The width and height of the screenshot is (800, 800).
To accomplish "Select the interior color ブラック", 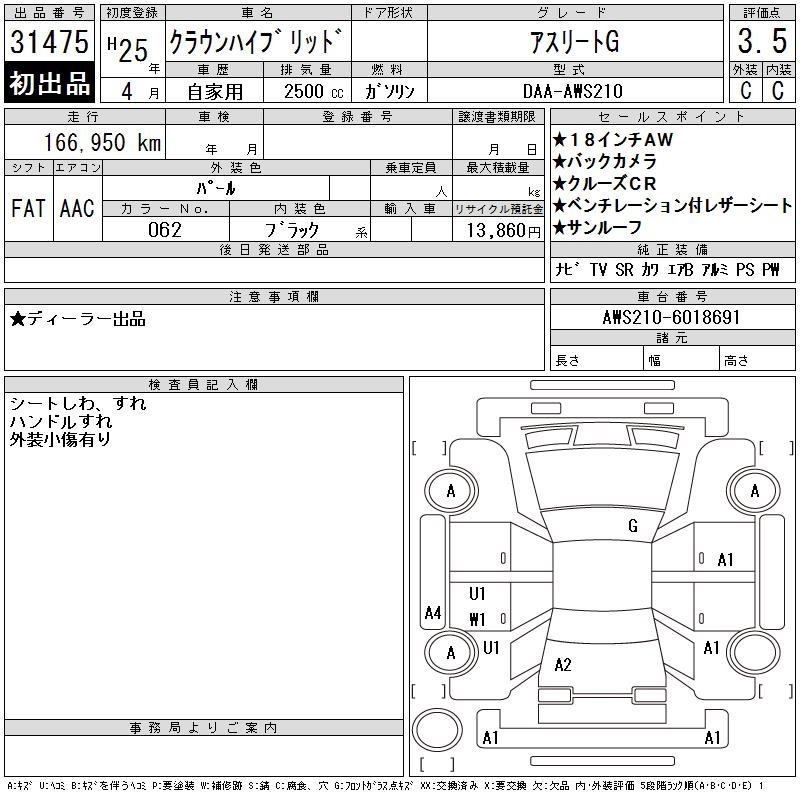I will point(292,230).
